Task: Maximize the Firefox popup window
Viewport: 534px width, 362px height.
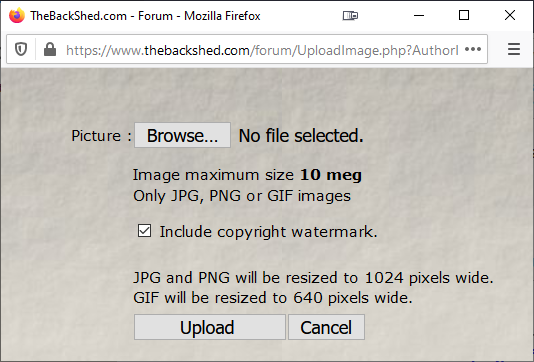Action: tap(464, 15)
